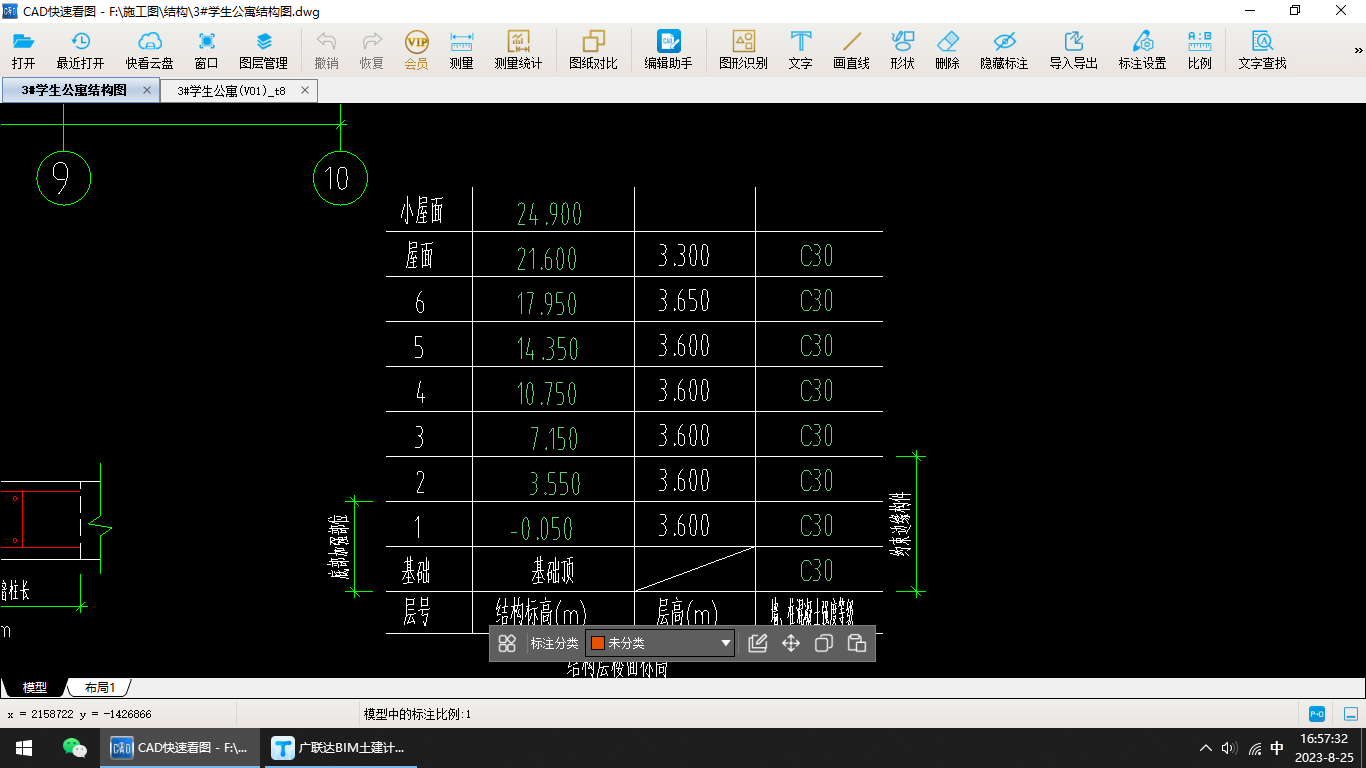Click the 基础顶 cell in table
The width and height of the screenshot is (1366, 768).
[x=553, y=570]
